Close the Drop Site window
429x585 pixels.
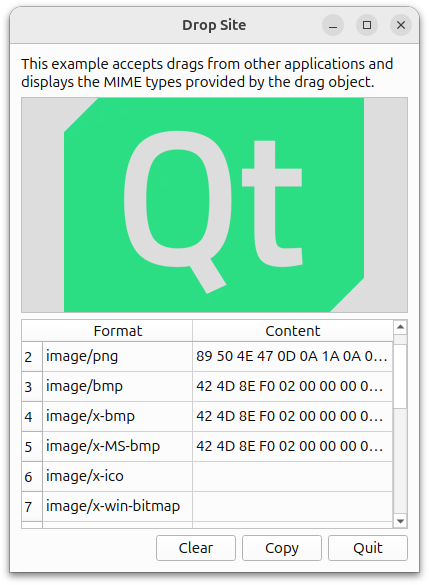pyautogui.click(x=401, y=25)
